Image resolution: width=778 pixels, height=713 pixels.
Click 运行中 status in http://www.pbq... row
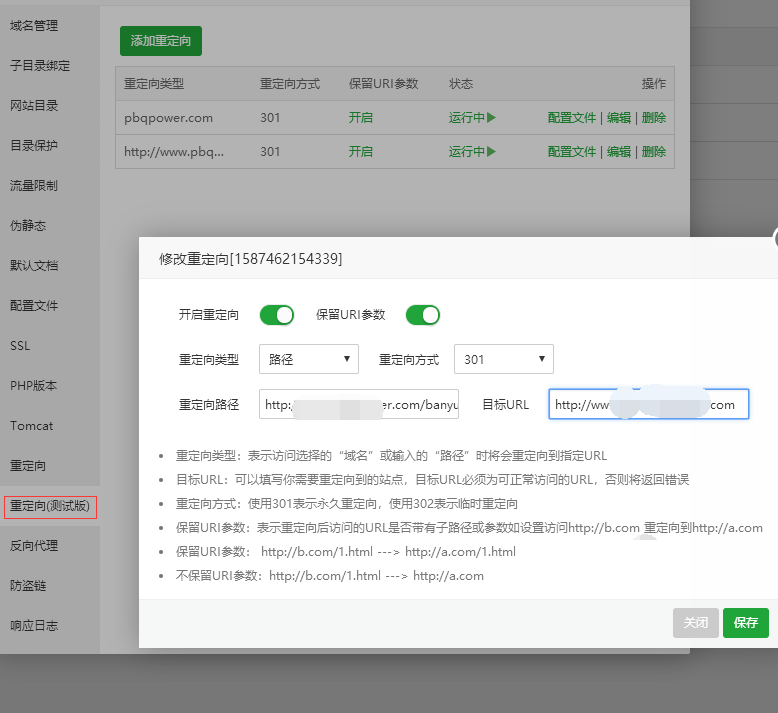pyautogui.click(x=472, y=151)
